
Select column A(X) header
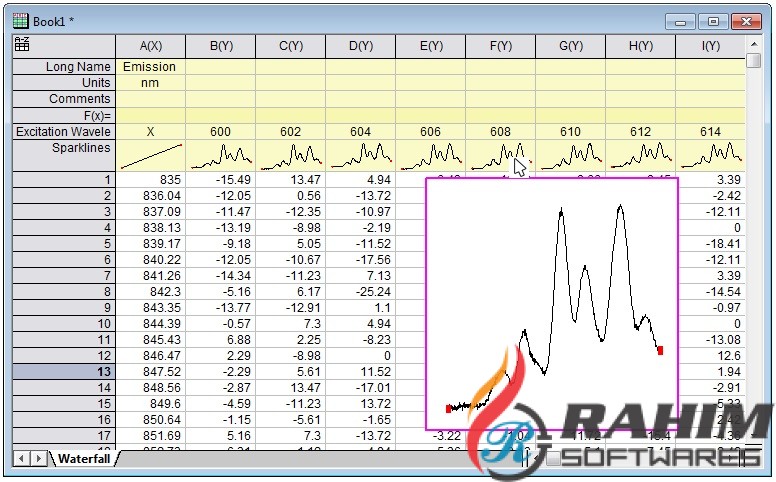[x=150, y=46]
